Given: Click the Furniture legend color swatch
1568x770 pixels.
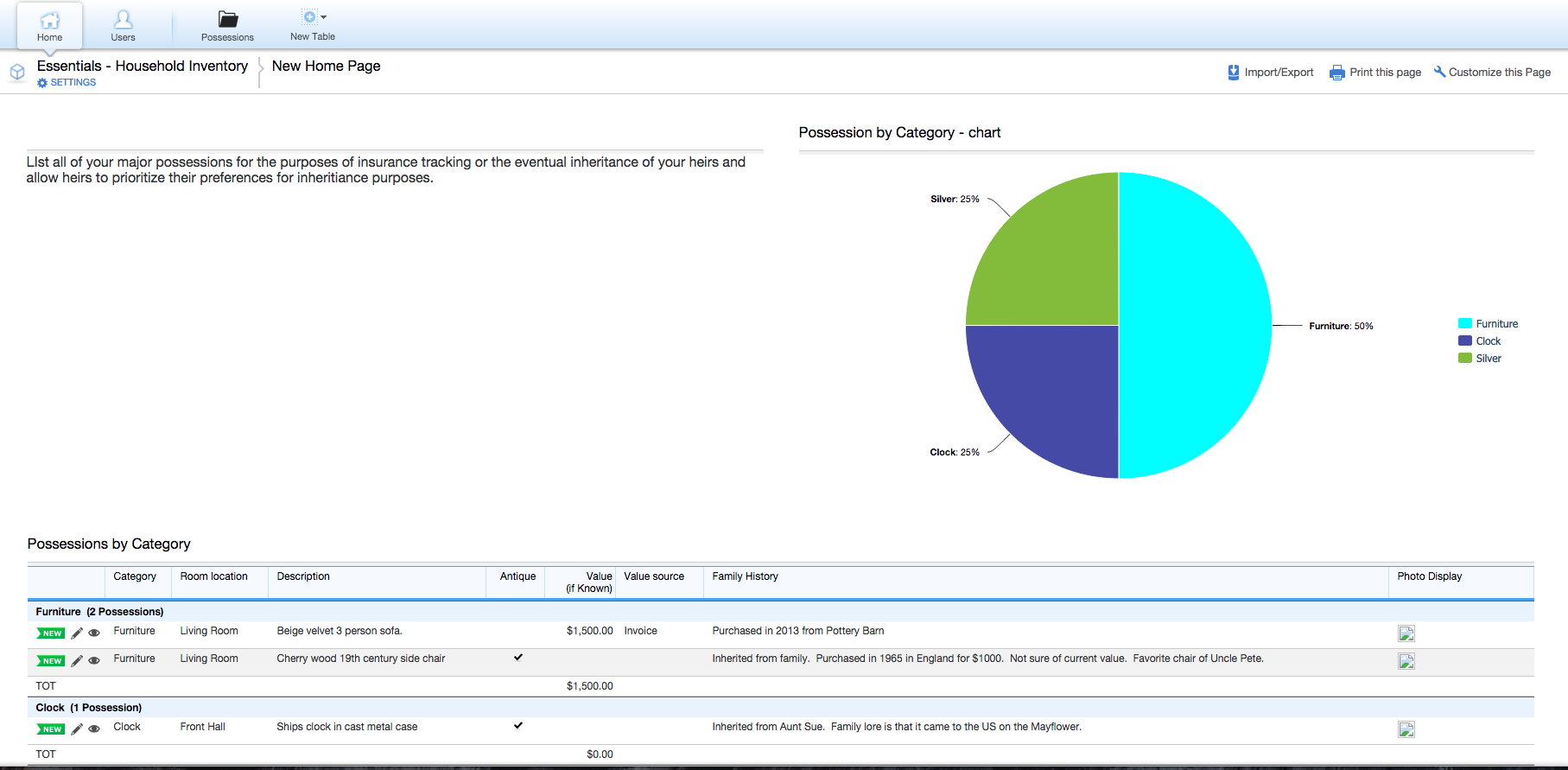Looking at the screenshot, I should 1465,323.
